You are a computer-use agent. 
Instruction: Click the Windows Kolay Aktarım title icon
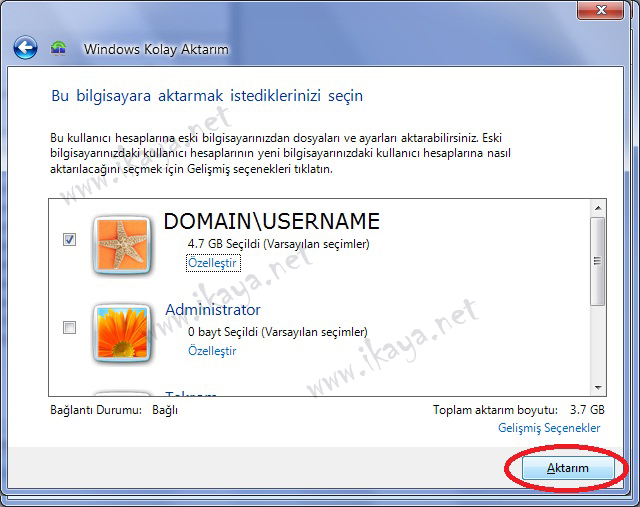58,48
